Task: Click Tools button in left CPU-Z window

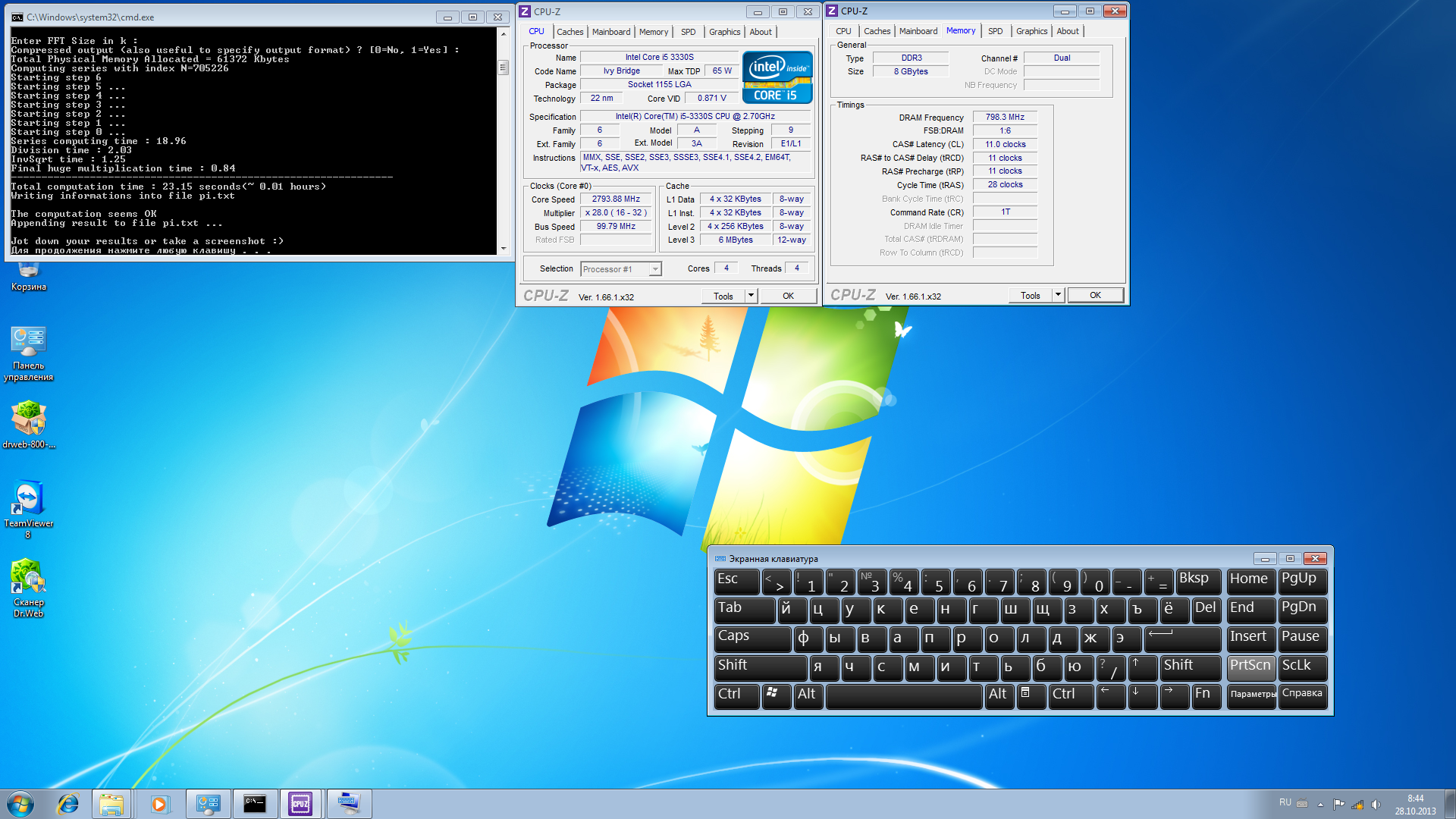Action: click(x=723, y=296)
